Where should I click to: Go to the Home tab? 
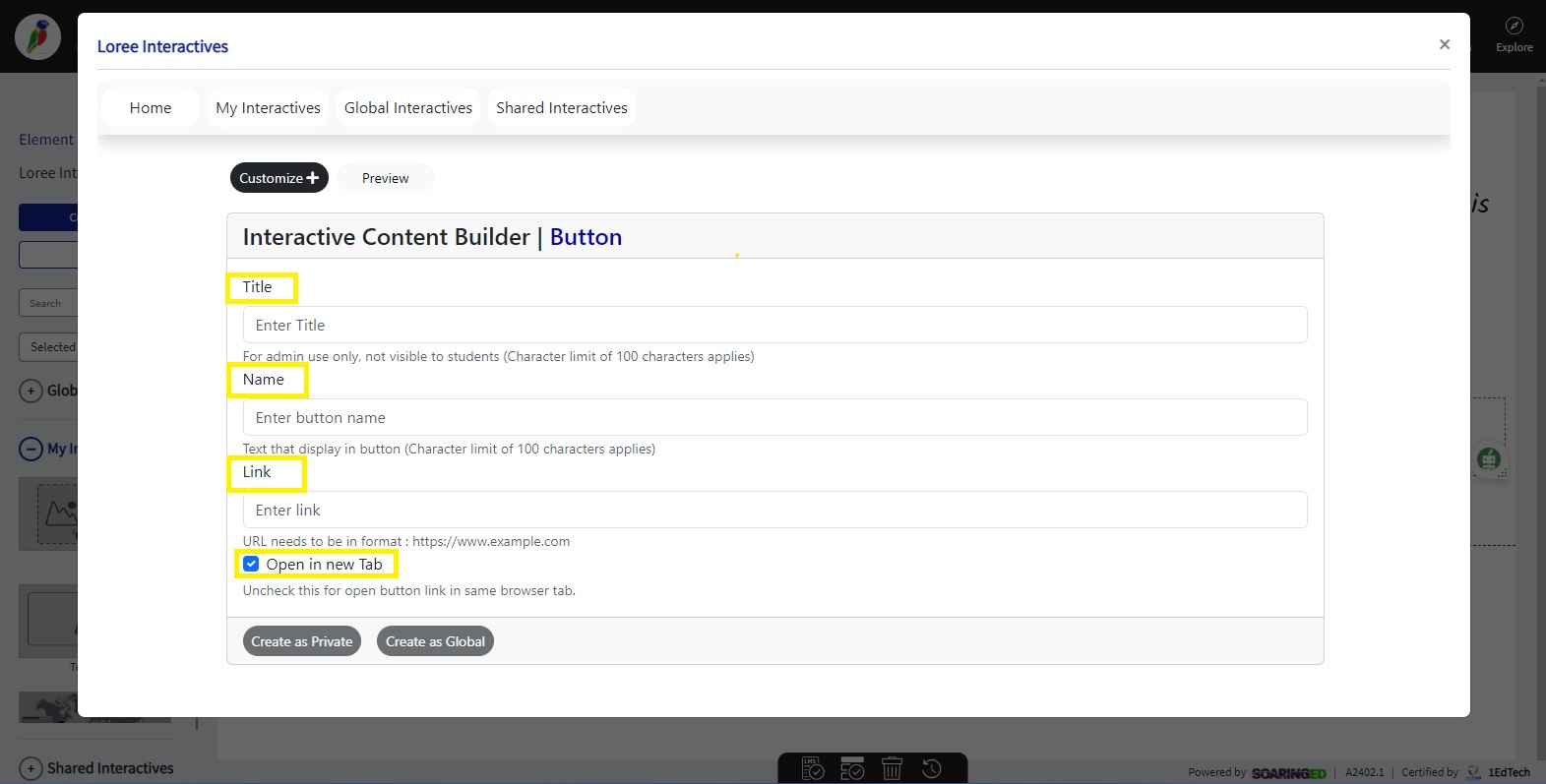[151, 108]
